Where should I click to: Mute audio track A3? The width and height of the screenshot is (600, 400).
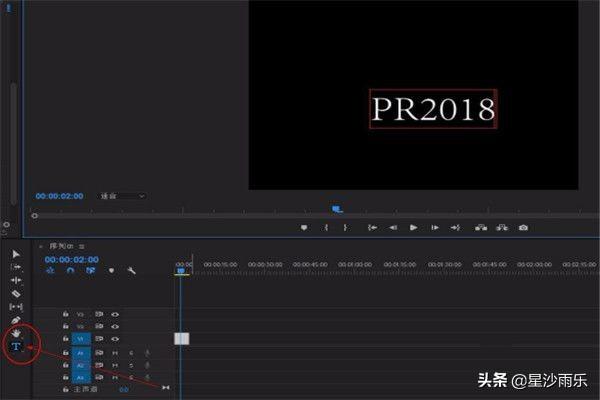(x=115, y=378)
